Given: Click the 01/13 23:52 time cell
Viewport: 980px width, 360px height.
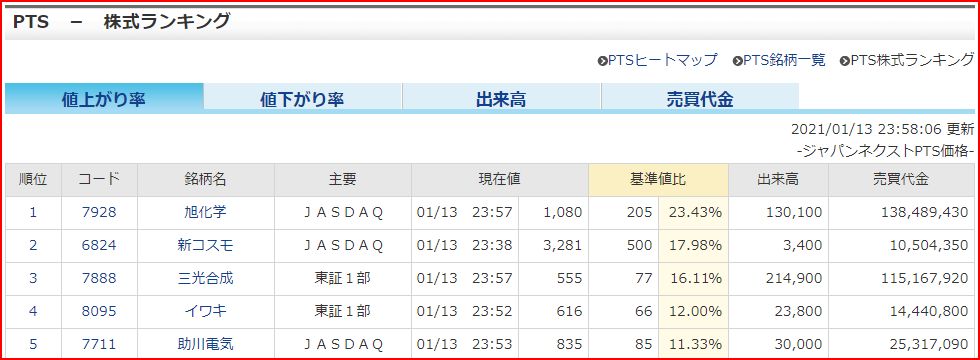Looking at the screenshot, I should click(x=464, y=311).
